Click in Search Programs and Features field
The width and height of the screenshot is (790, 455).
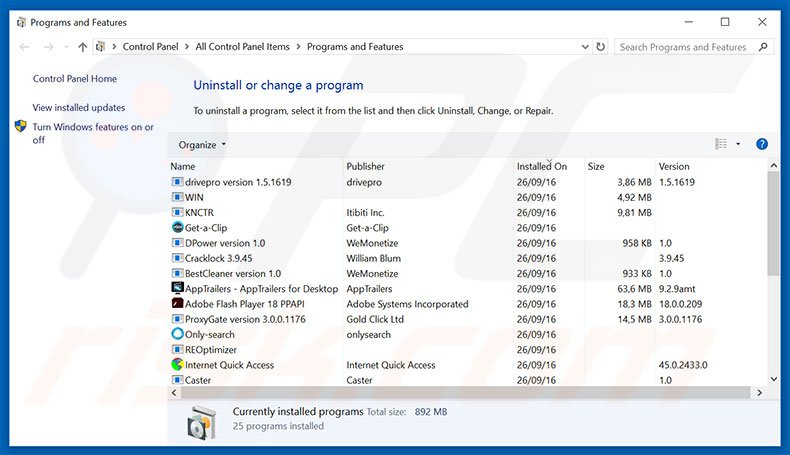(685, 47)
